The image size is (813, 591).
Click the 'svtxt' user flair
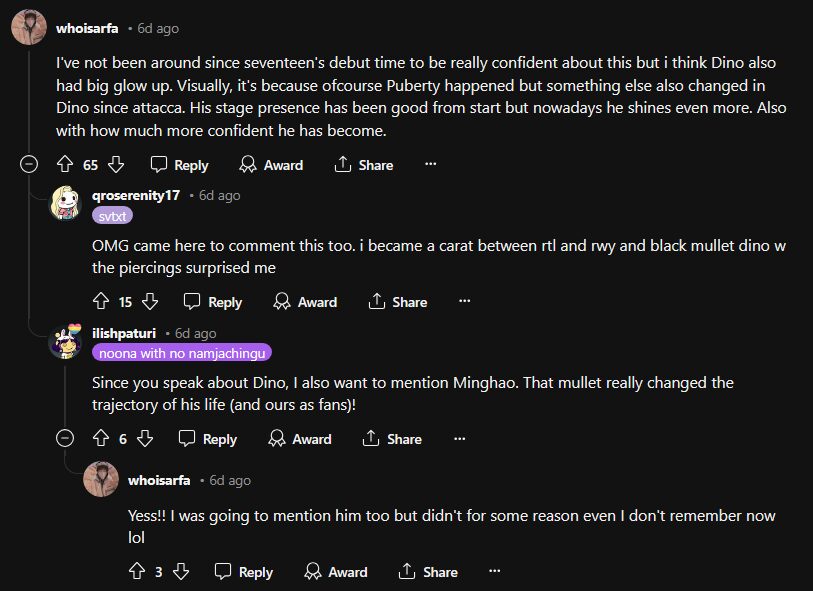point(112,215)
